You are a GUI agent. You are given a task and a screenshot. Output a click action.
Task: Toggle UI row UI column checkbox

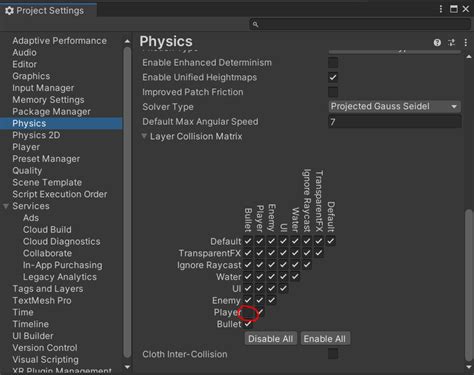point(283,288)
